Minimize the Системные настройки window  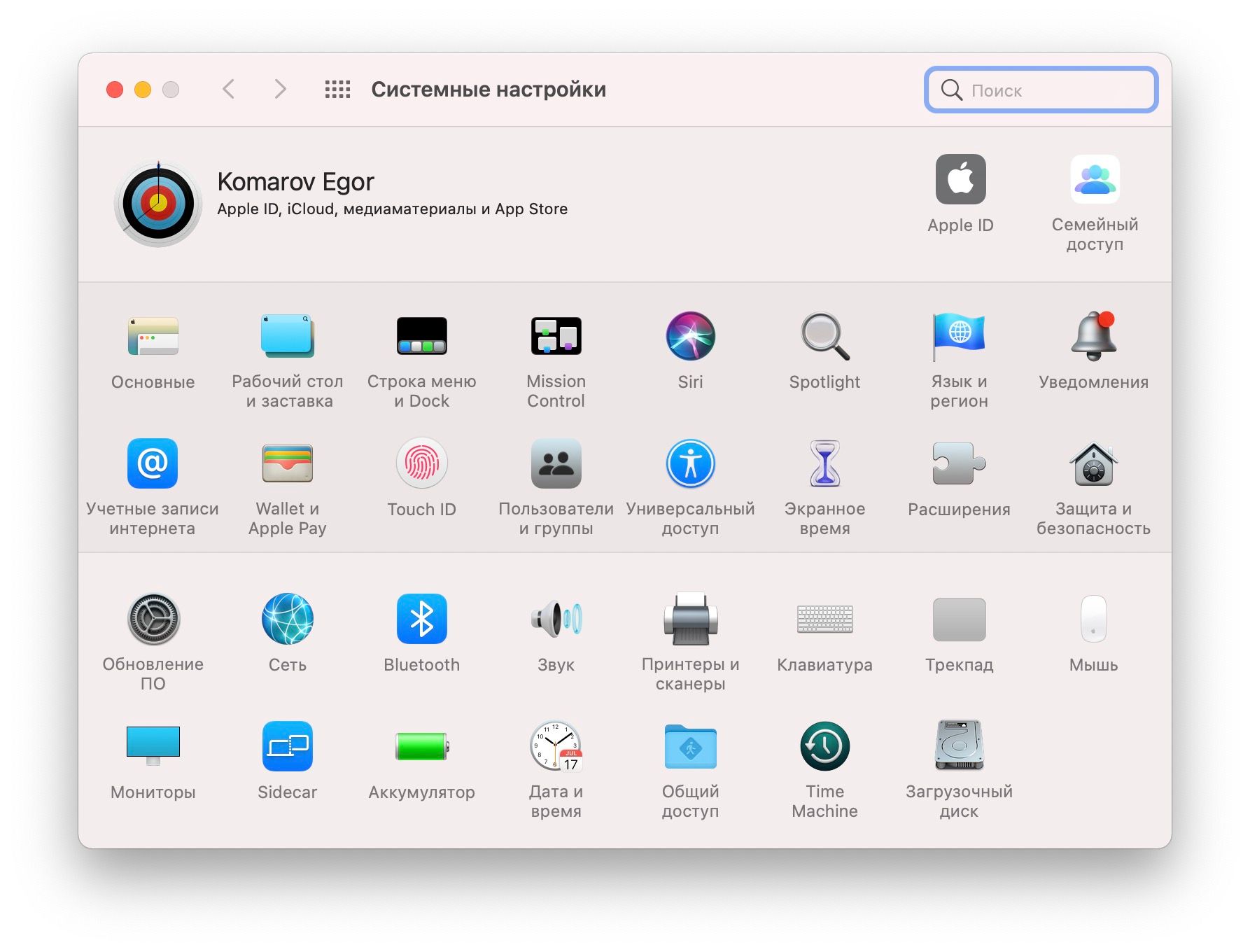(143, 90)
